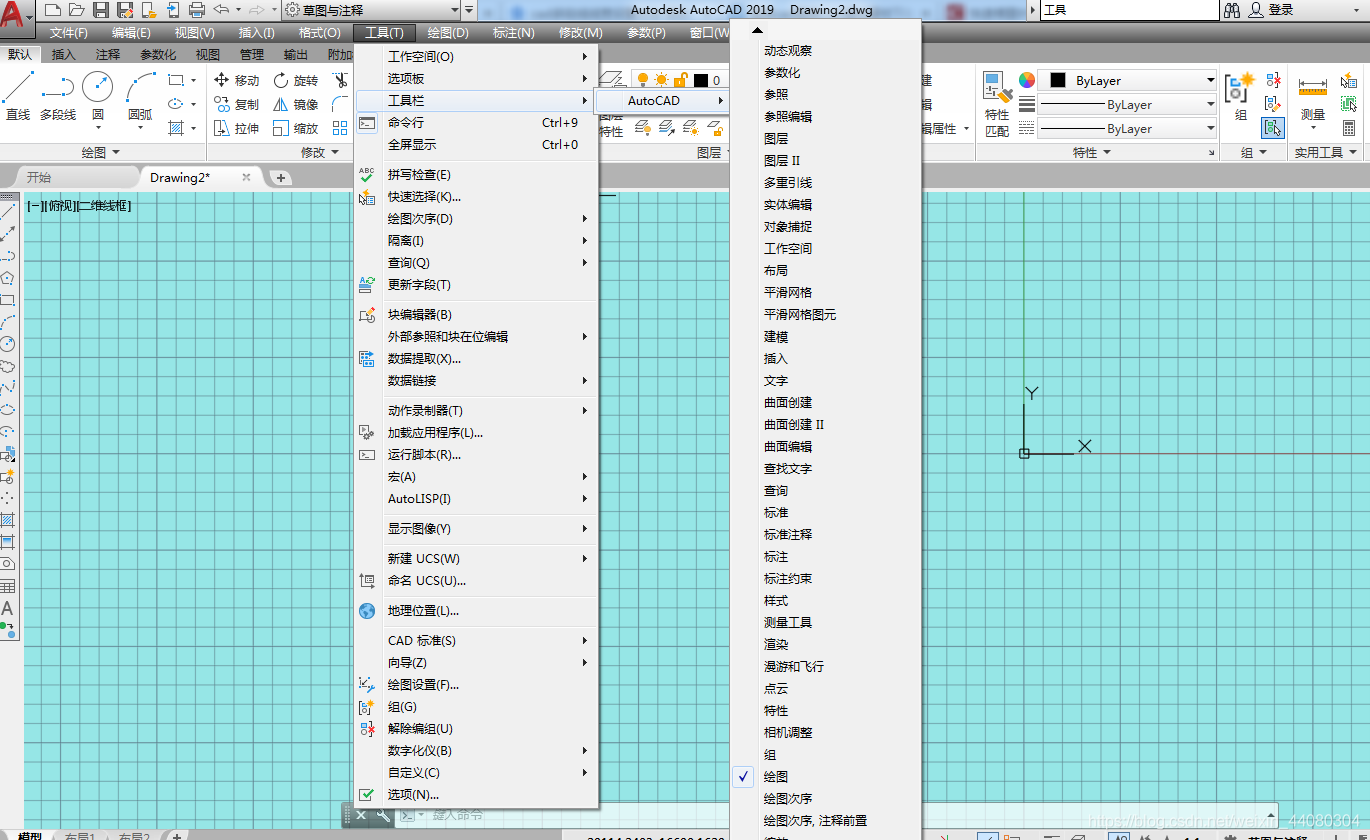Screen dimensions: 1370x840
Task: Click the 拉伸 (Stretch) tool
Action: tap(237, 128)
